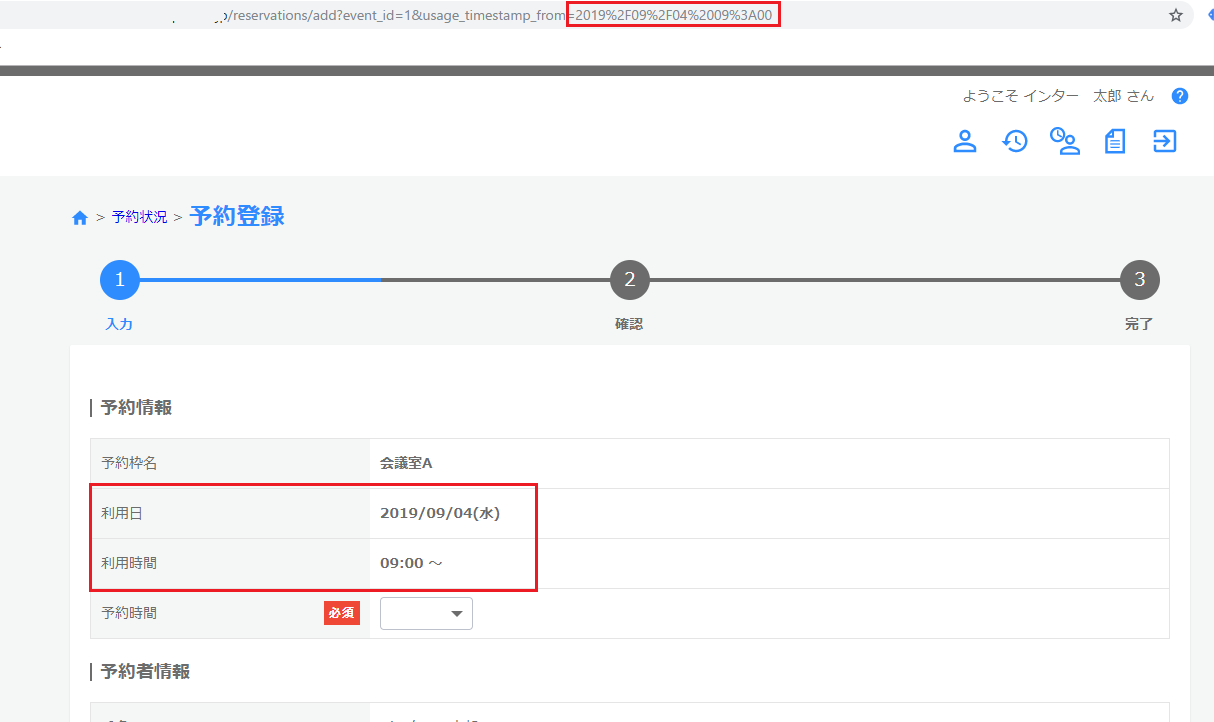
Task: Click the 2019/09/04(水) usage date value
Action: tap(440, 513)
